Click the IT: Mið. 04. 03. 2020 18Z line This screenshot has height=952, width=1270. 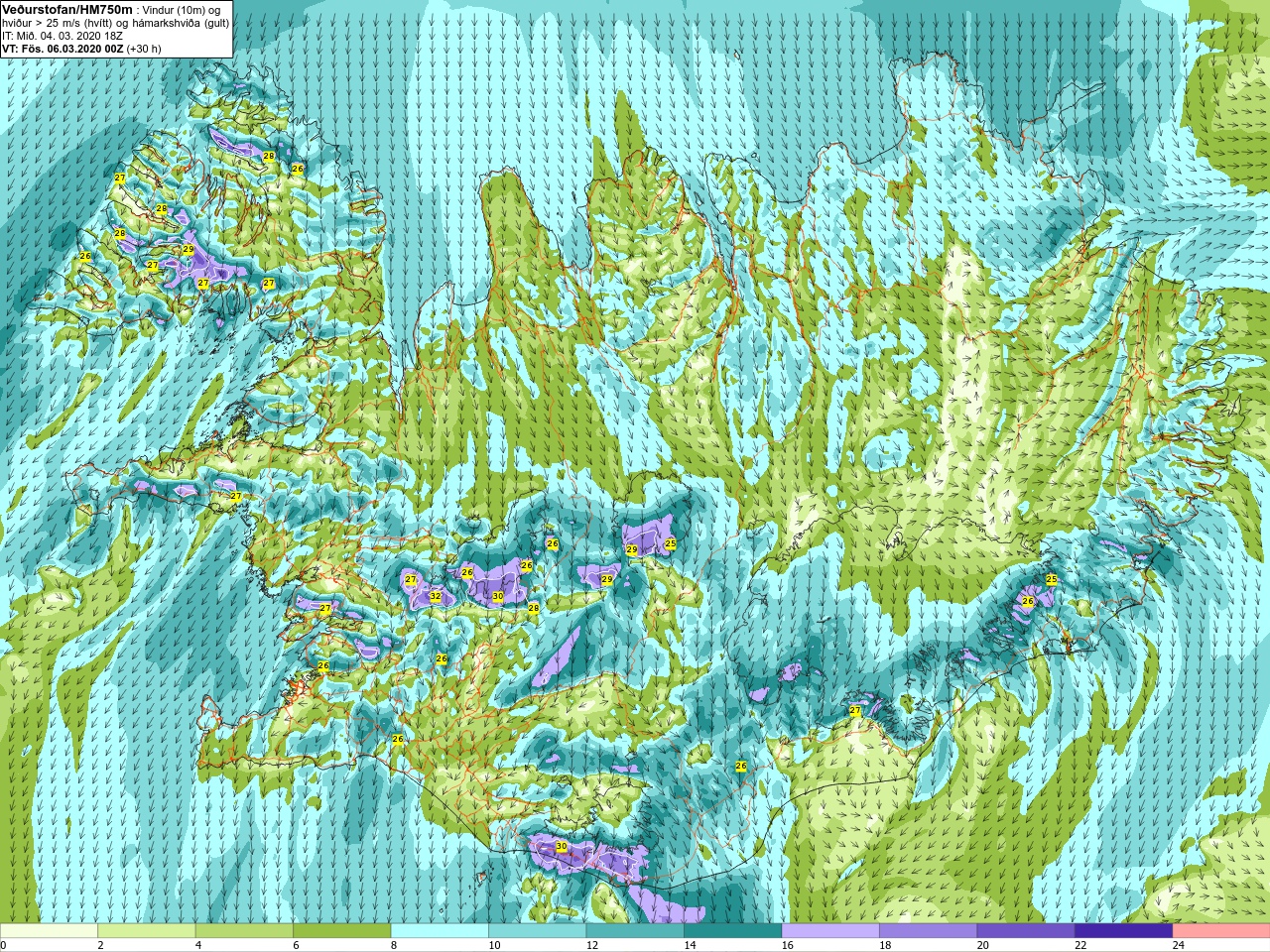click(63, 35)
